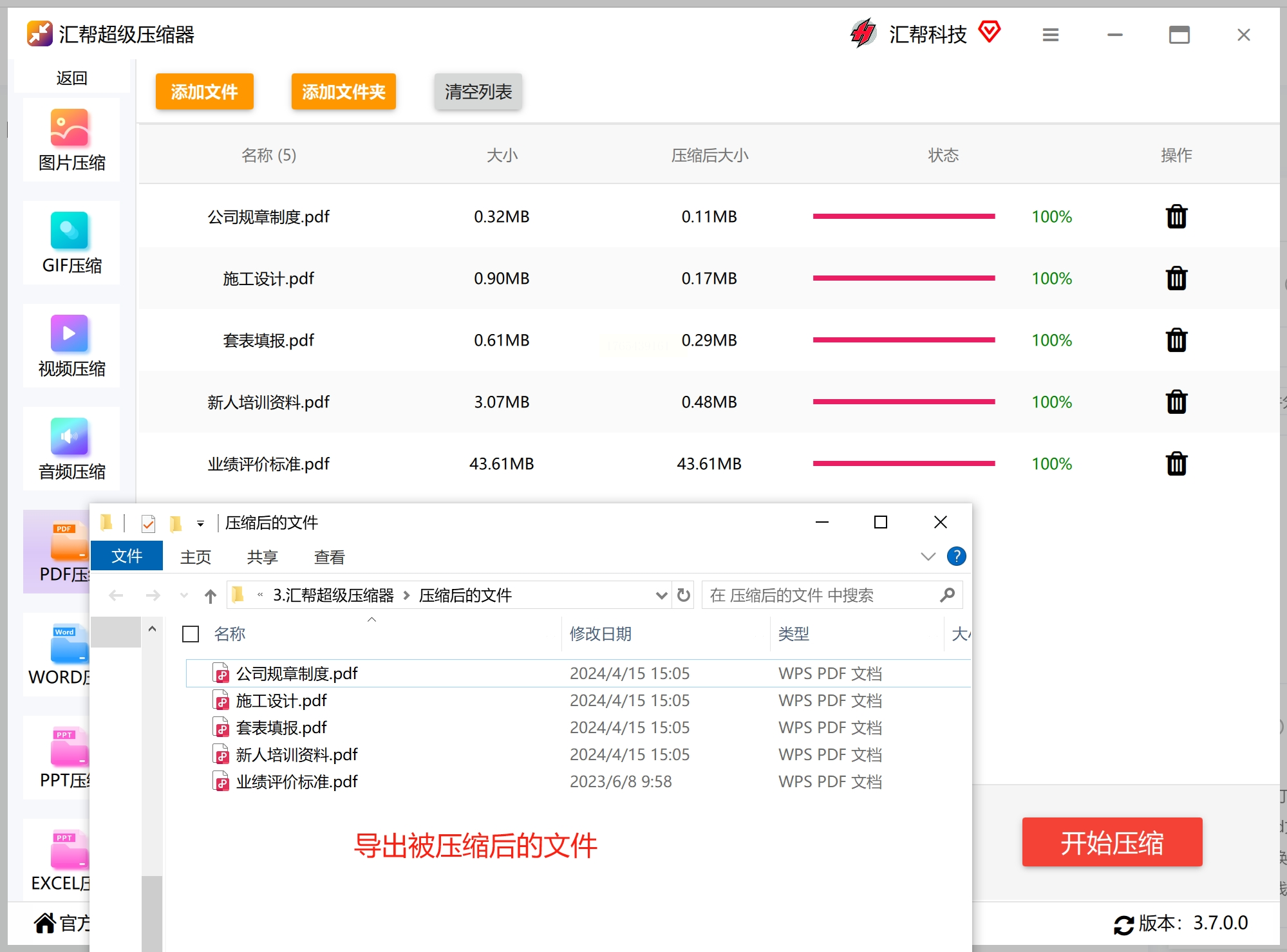Open the address bar history dropdown chevron
The image size is (1287, 952).
pos(661,595)
